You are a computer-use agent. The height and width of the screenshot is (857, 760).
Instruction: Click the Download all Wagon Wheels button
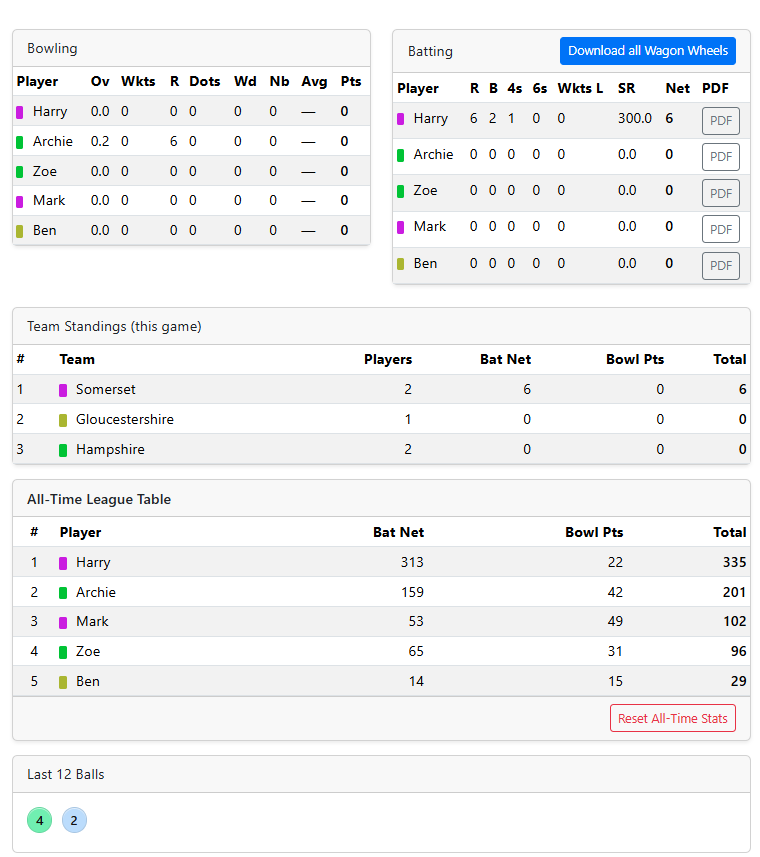point(647,51)
